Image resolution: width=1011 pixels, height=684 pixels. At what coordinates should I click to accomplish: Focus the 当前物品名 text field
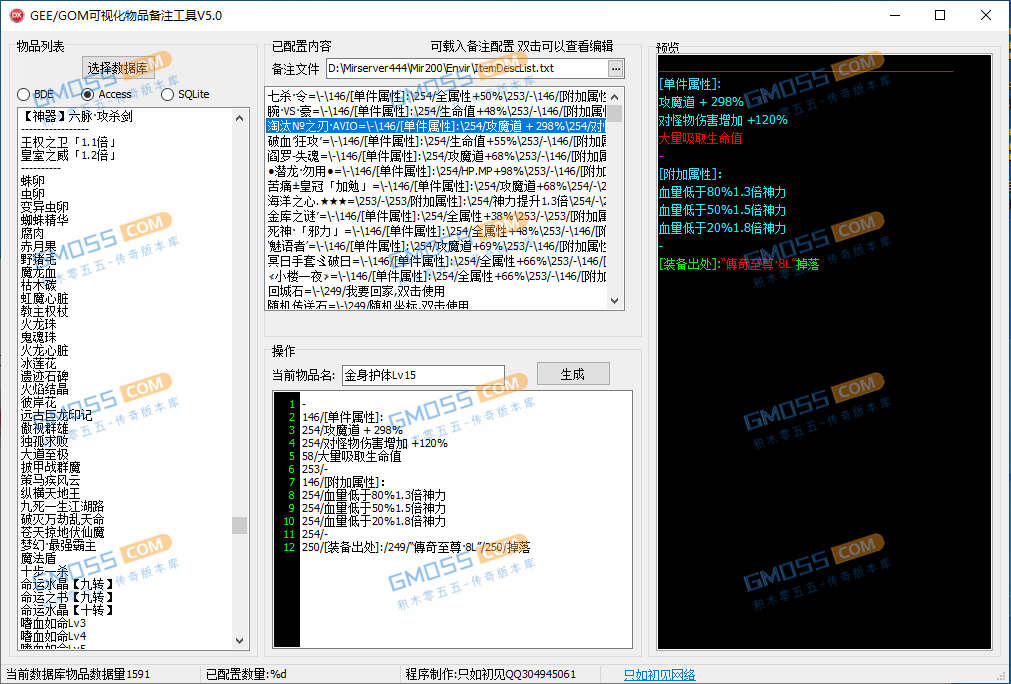click(x=423, y=375)
